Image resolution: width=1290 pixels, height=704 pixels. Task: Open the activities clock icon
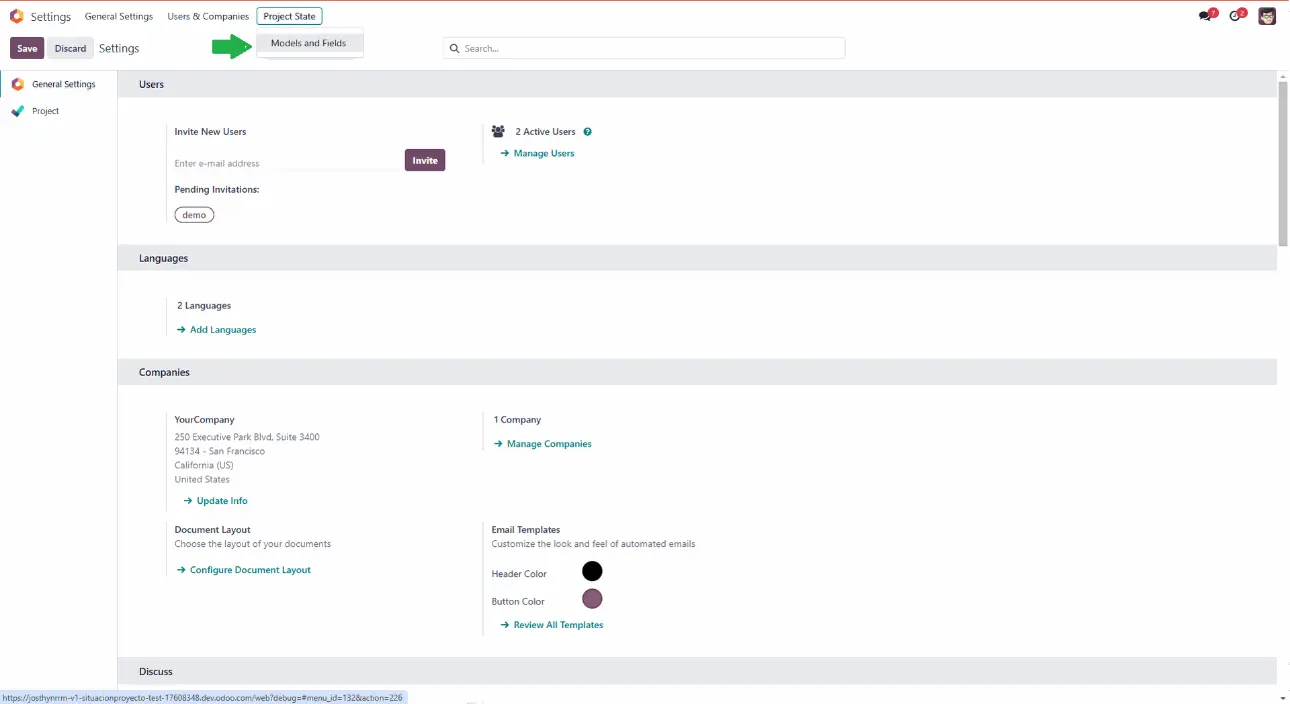1237,16
